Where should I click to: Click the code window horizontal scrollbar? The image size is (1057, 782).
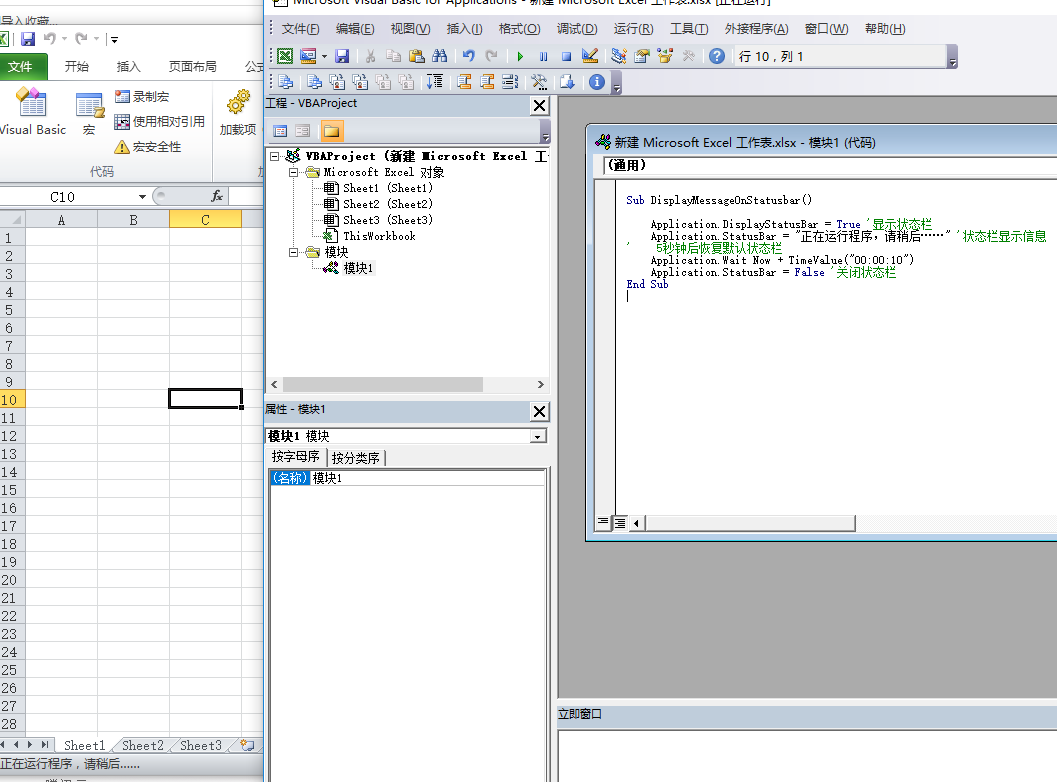click(750, 523)
